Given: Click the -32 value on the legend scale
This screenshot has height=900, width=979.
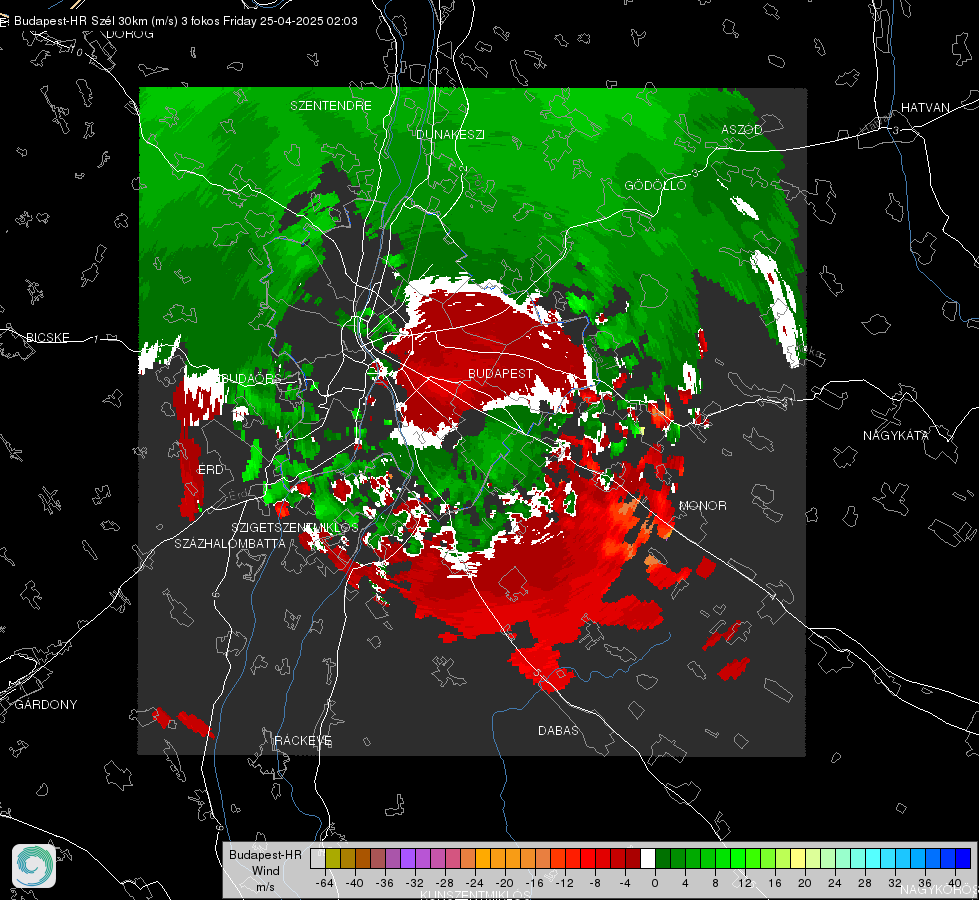Looking at the screenshot, I should (x=415, y=883).
